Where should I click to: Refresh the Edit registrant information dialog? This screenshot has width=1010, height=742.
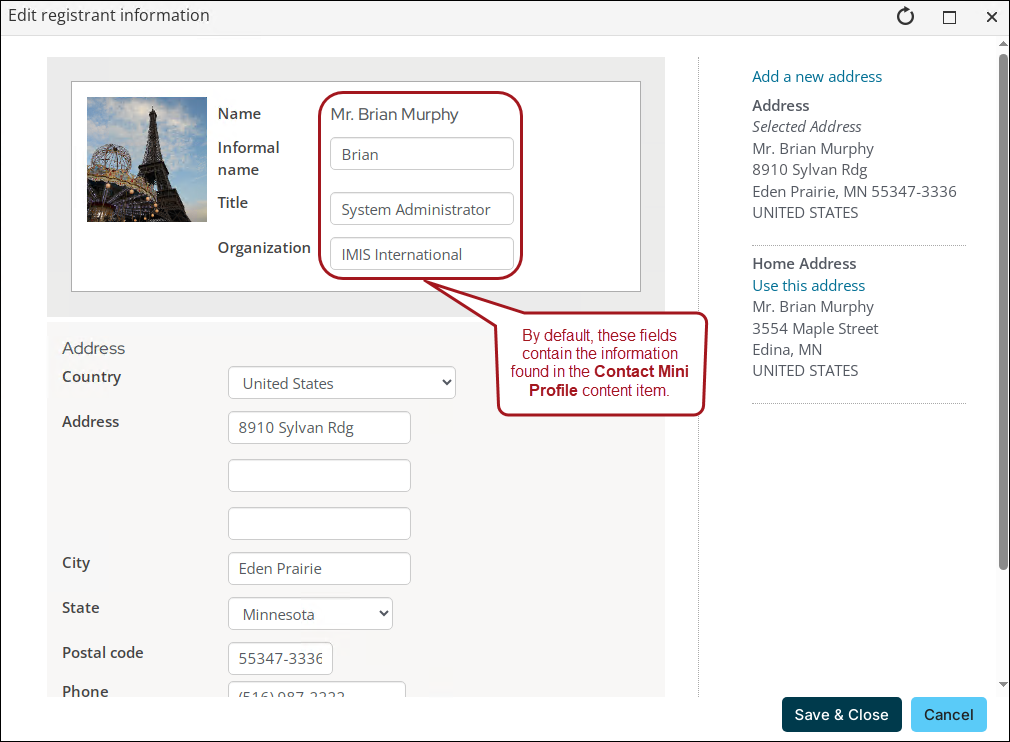coord(905,16)
